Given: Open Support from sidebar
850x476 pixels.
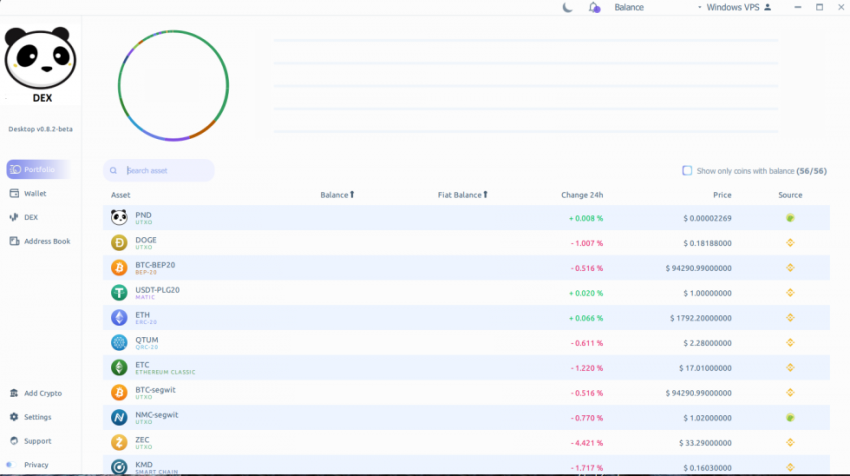Looking at the screenshot, I should coord(30,441).
